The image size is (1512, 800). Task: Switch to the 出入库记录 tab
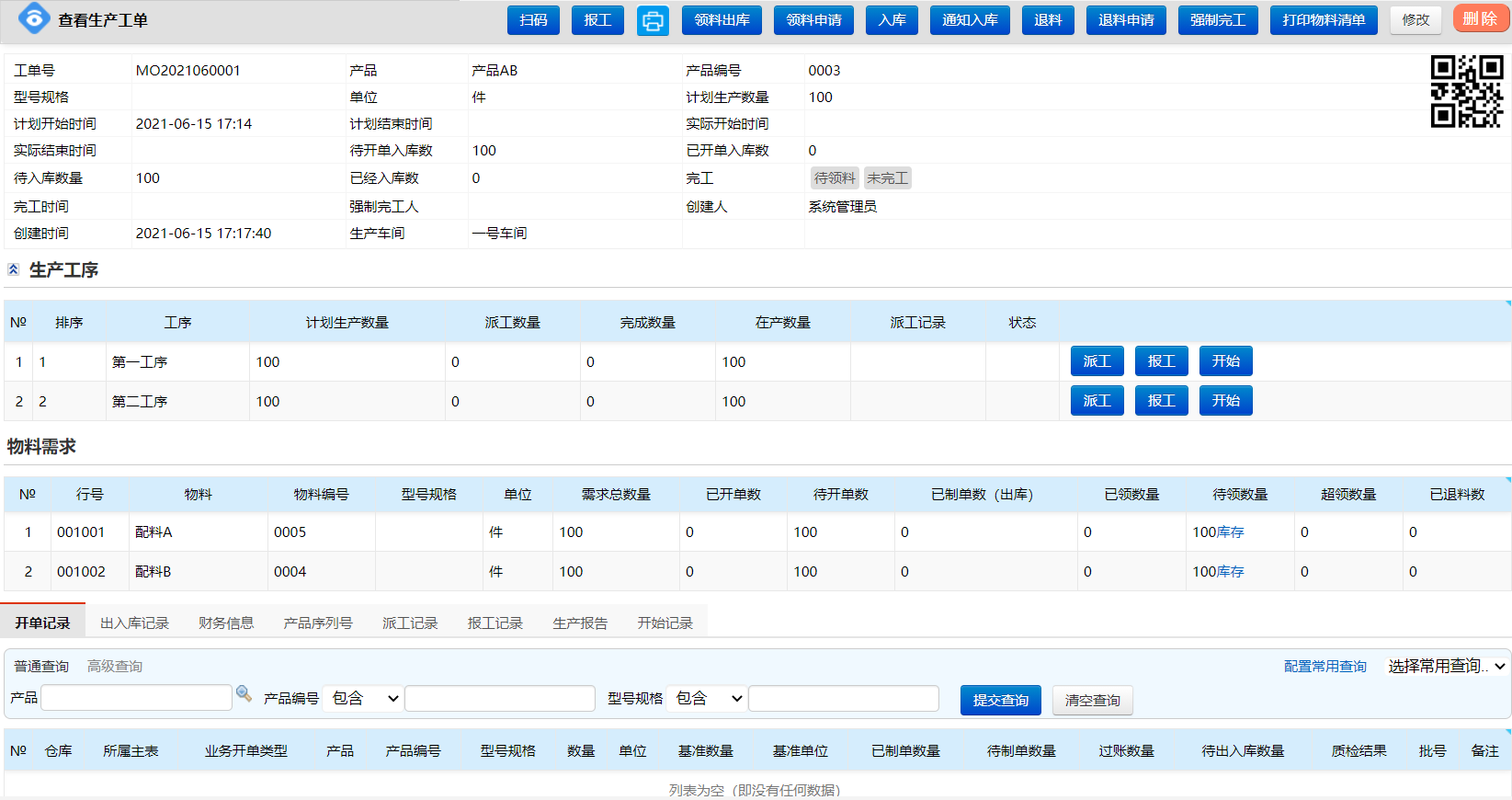coord(134,623)
